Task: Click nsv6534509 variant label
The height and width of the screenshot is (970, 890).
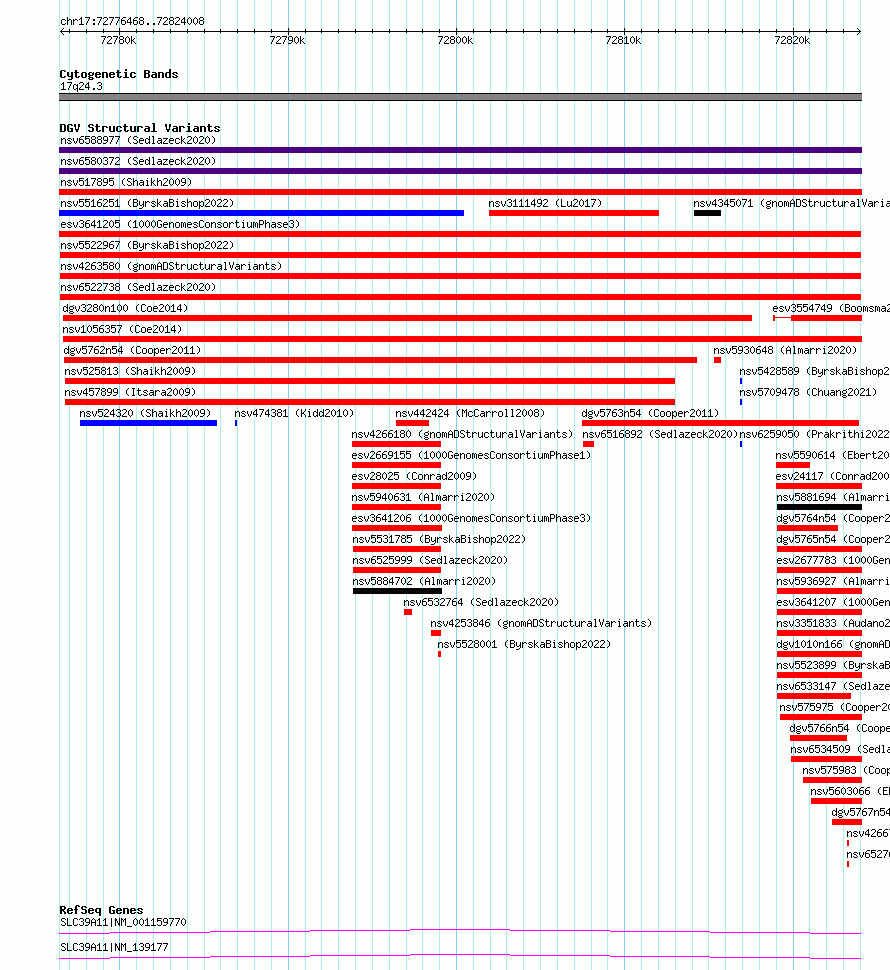Action: tap(840, 750)
